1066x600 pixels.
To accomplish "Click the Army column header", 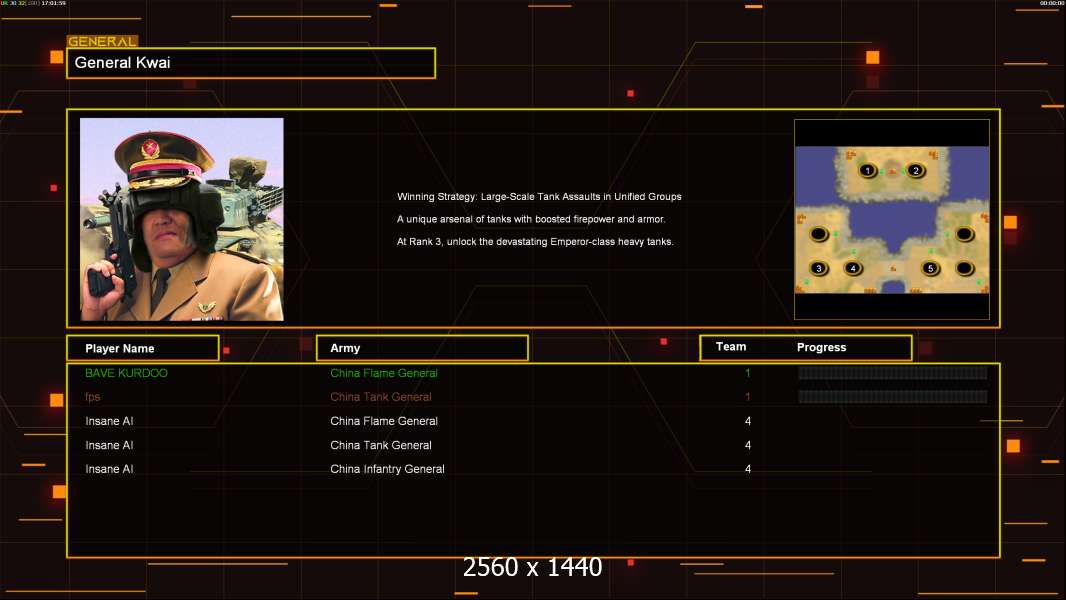I will (x=422, y=348).
